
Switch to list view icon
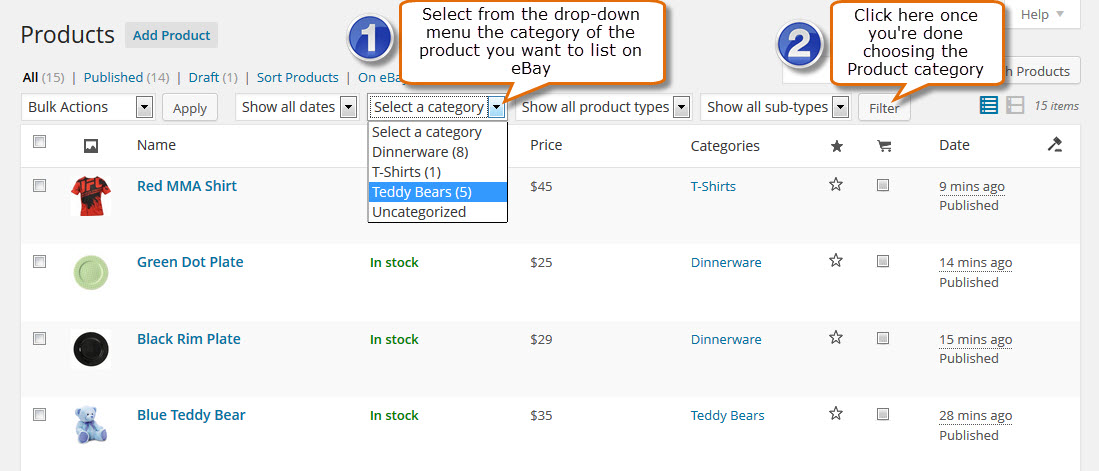988,106
